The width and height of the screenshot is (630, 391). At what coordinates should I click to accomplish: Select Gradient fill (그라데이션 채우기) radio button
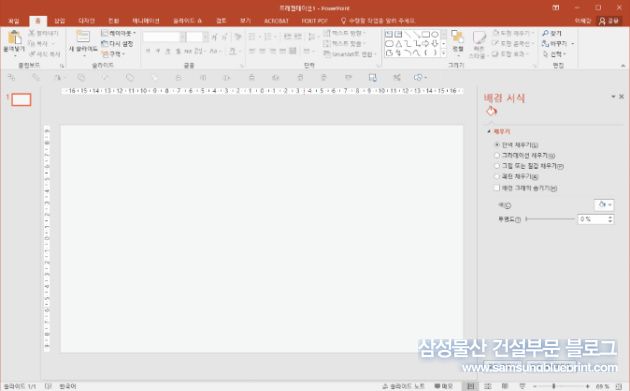497,155
